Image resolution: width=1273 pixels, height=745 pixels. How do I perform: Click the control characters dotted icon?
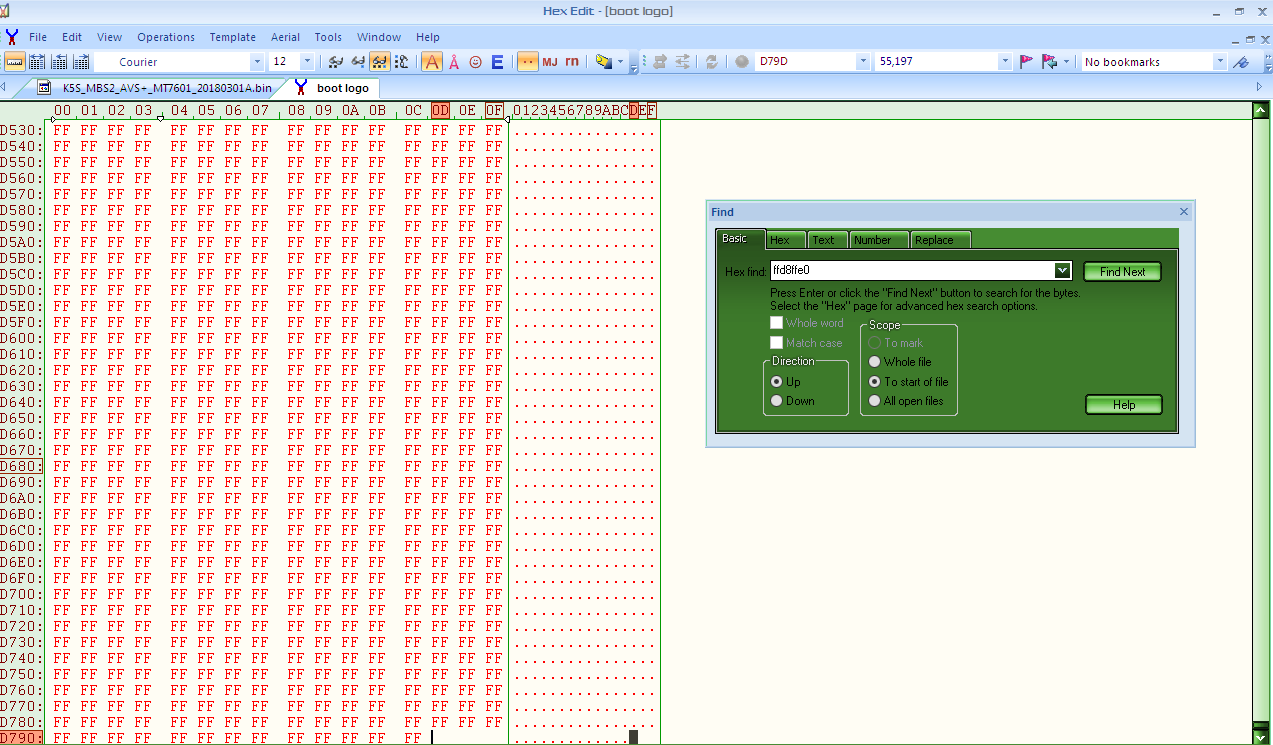pos(527,61)
